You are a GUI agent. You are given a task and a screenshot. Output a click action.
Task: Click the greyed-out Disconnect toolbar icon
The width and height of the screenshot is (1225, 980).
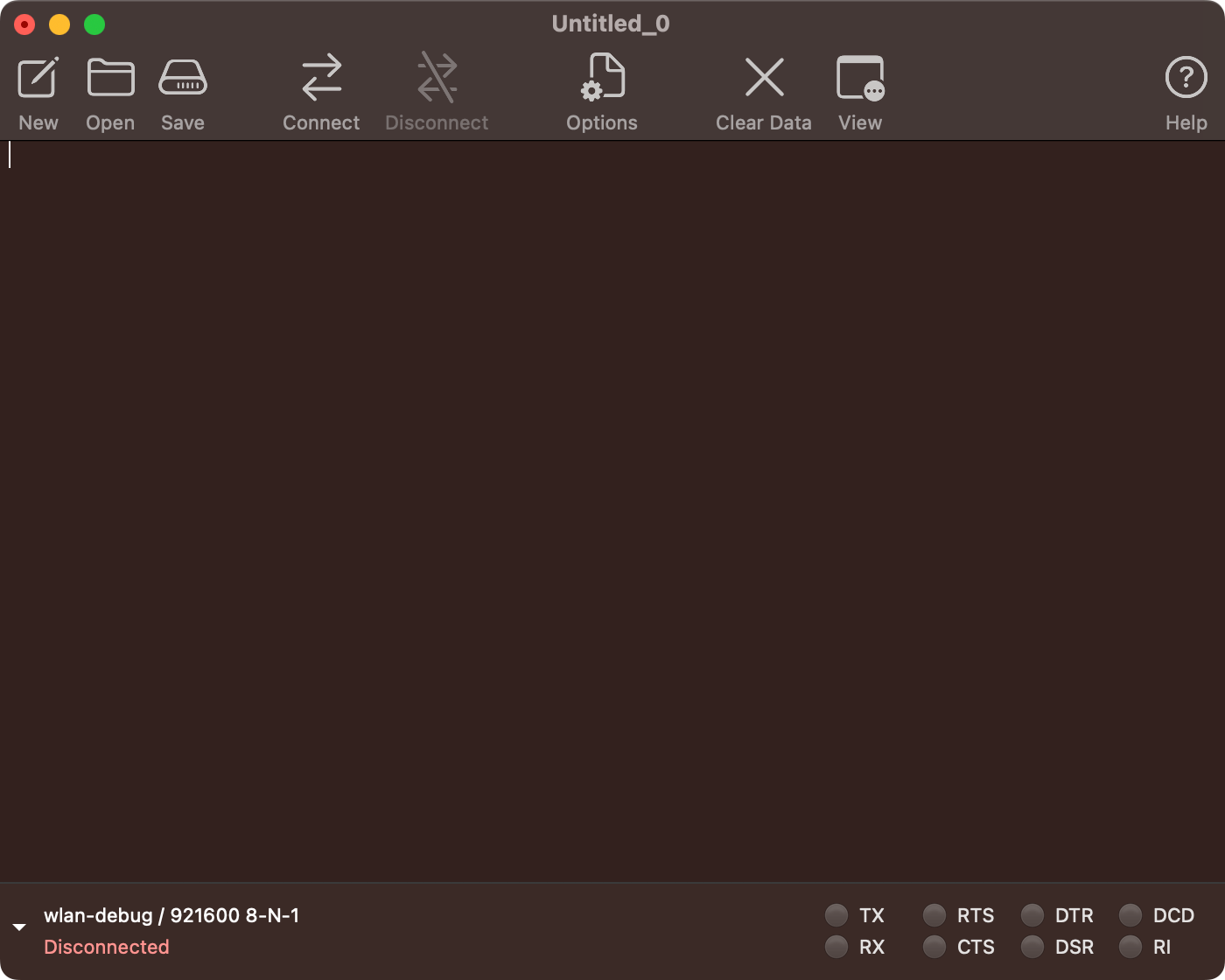tap(437, 79)
